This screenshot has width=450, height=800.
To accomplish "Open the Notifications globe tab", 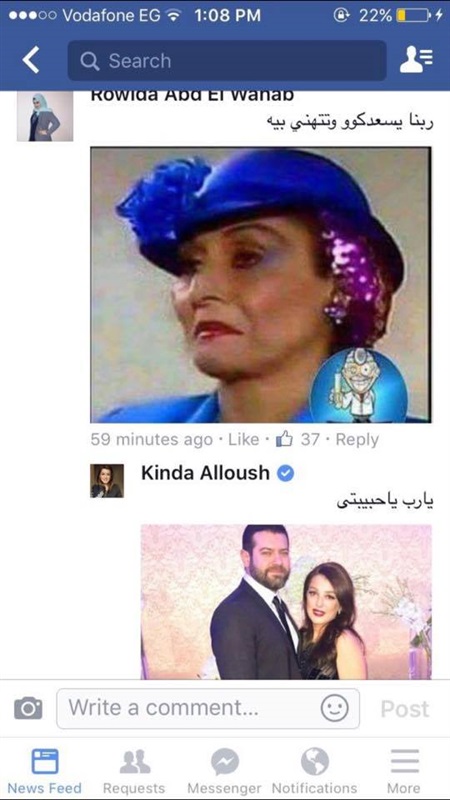I will click(x=314, y=771).
